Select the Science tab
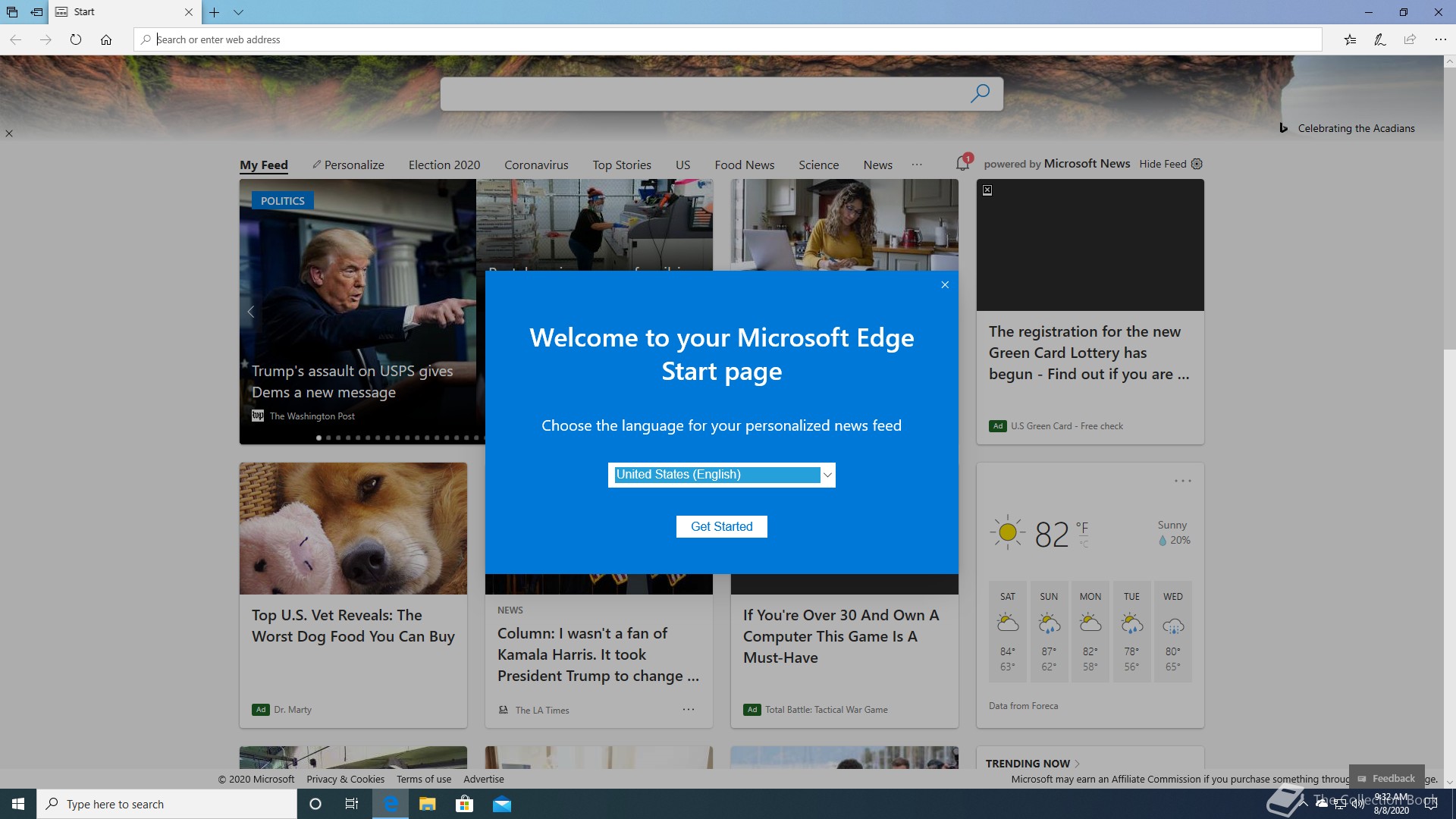Viewport: 1456px width, 819px height. click(x=818, y=165)
